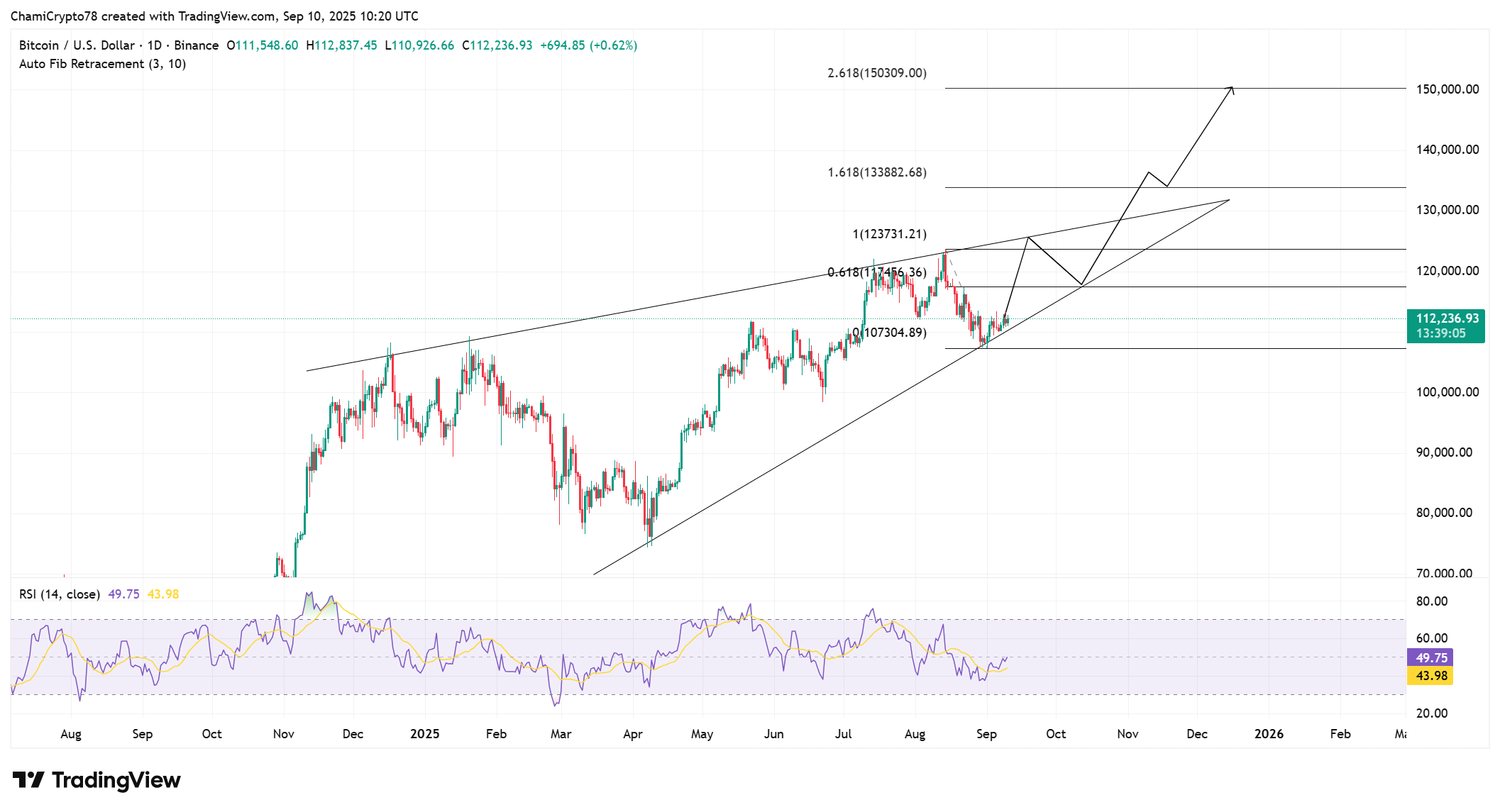Image resolution: width=1500 pixels, height=812 pixels.
Task: Click the 2.618(150309.00) Fib level label
Action: click(x=876, y=73)
